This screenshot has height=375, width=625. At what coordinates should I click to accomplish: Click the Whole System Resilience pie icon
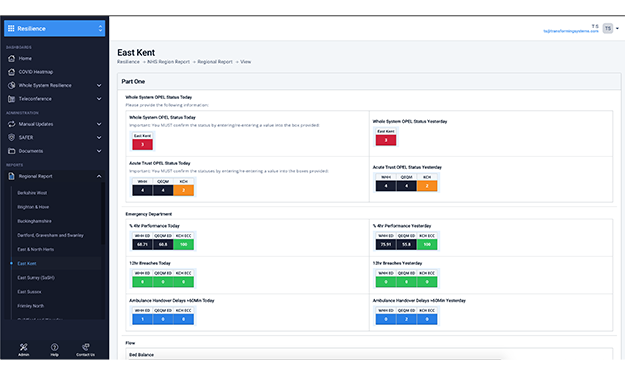pos(12,85)
